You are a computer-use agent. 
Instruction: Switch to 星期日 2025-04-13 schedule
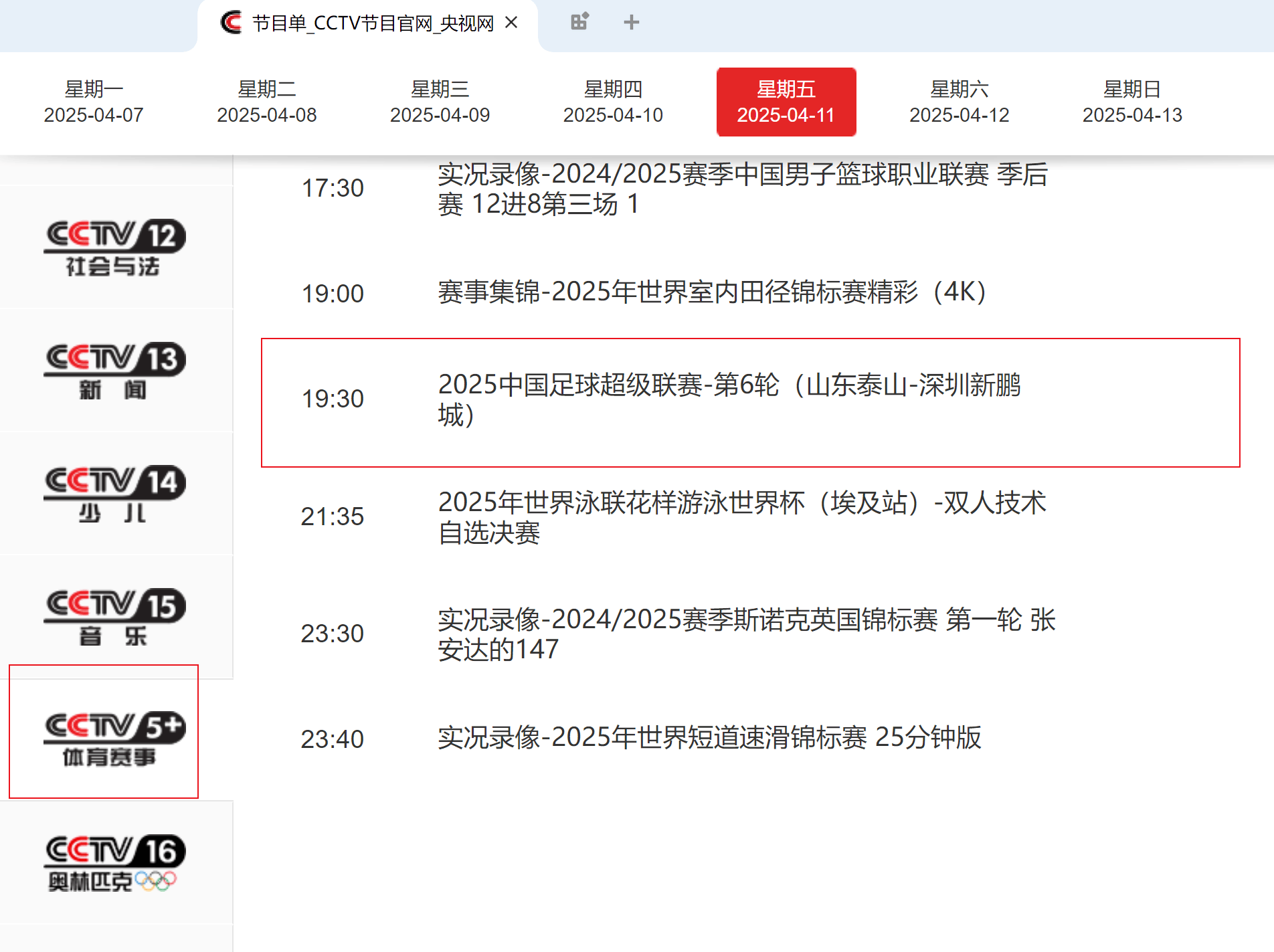tap(1132, 102)
